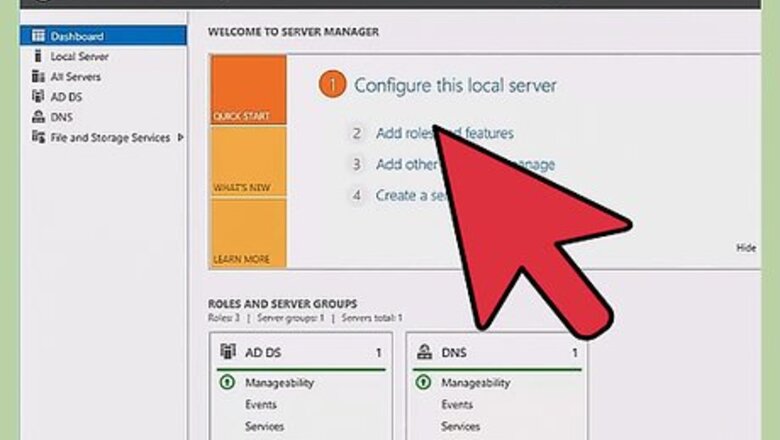Click the number 1 step circle

(x=332, y=85)
